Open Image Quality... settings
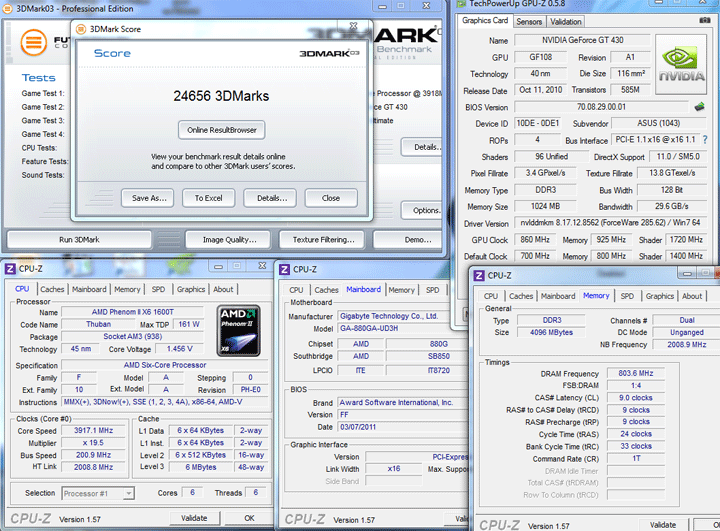Screen dimensions: 720x531 tap(230, 240)
